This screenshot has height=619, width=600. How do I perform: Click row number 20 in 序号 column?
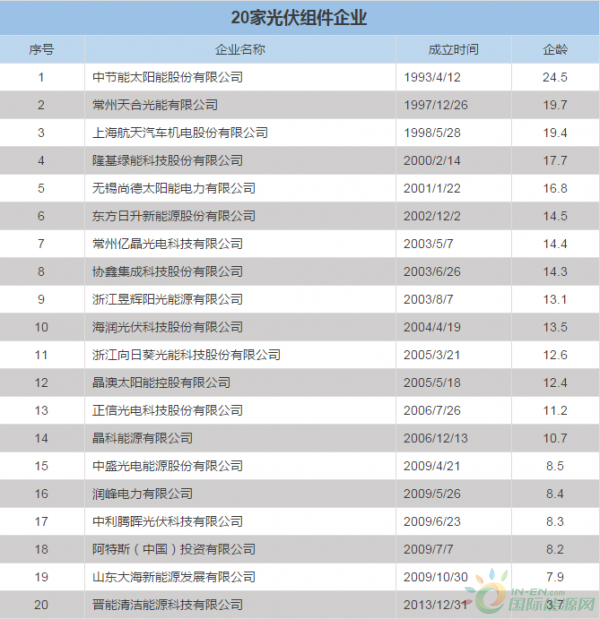[x=41, y=604]
